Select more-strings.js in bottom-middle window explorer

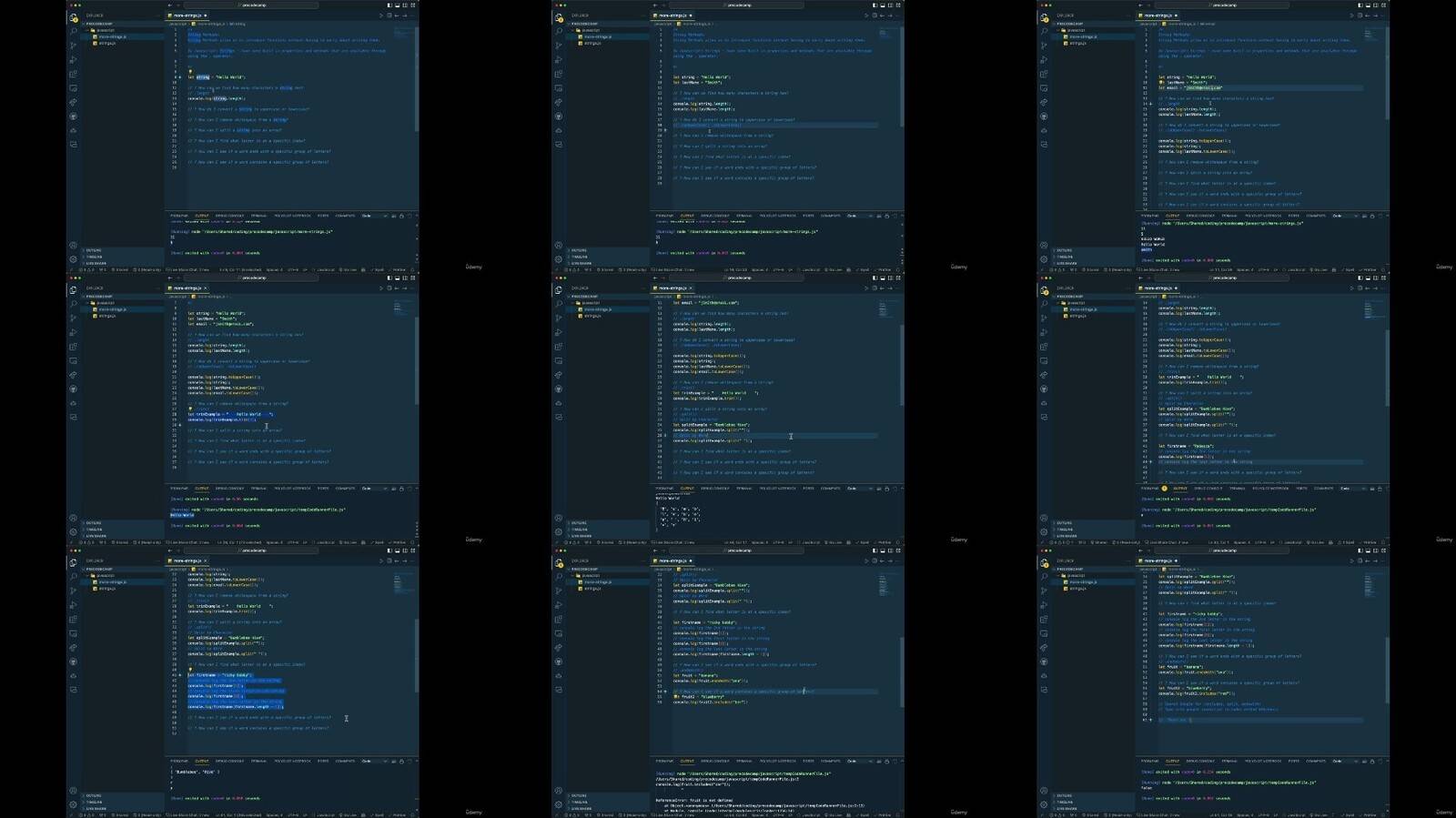coord(597,581)
